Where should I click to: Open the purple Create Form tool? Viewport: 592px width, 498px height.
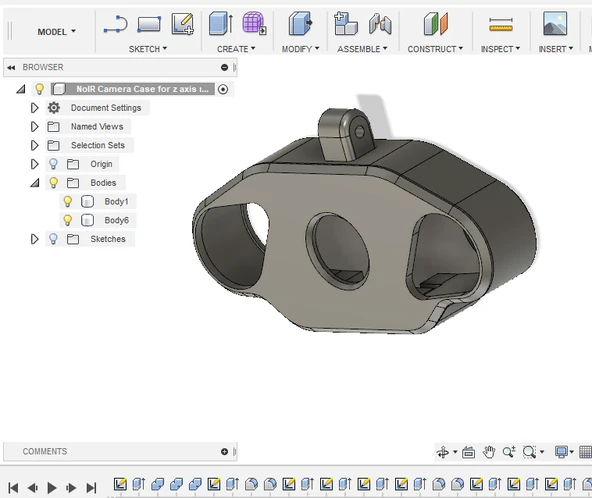[x=254, y=23]
